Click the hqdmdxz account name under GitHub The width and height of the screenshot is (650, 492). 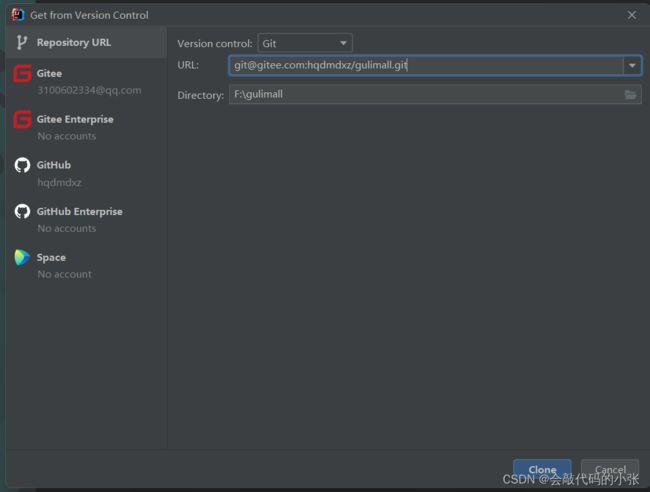(x=59, y=182)
